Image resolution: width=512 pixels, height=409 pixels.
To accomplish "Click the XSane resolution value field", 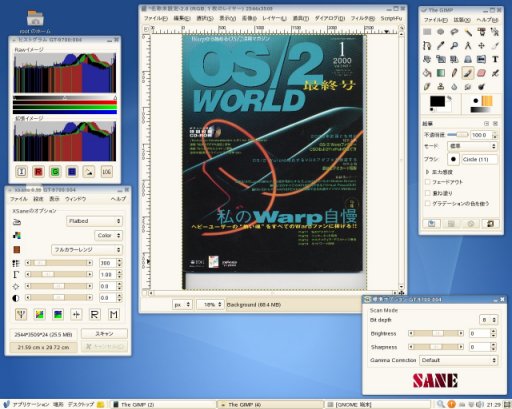I will (107, 263).
